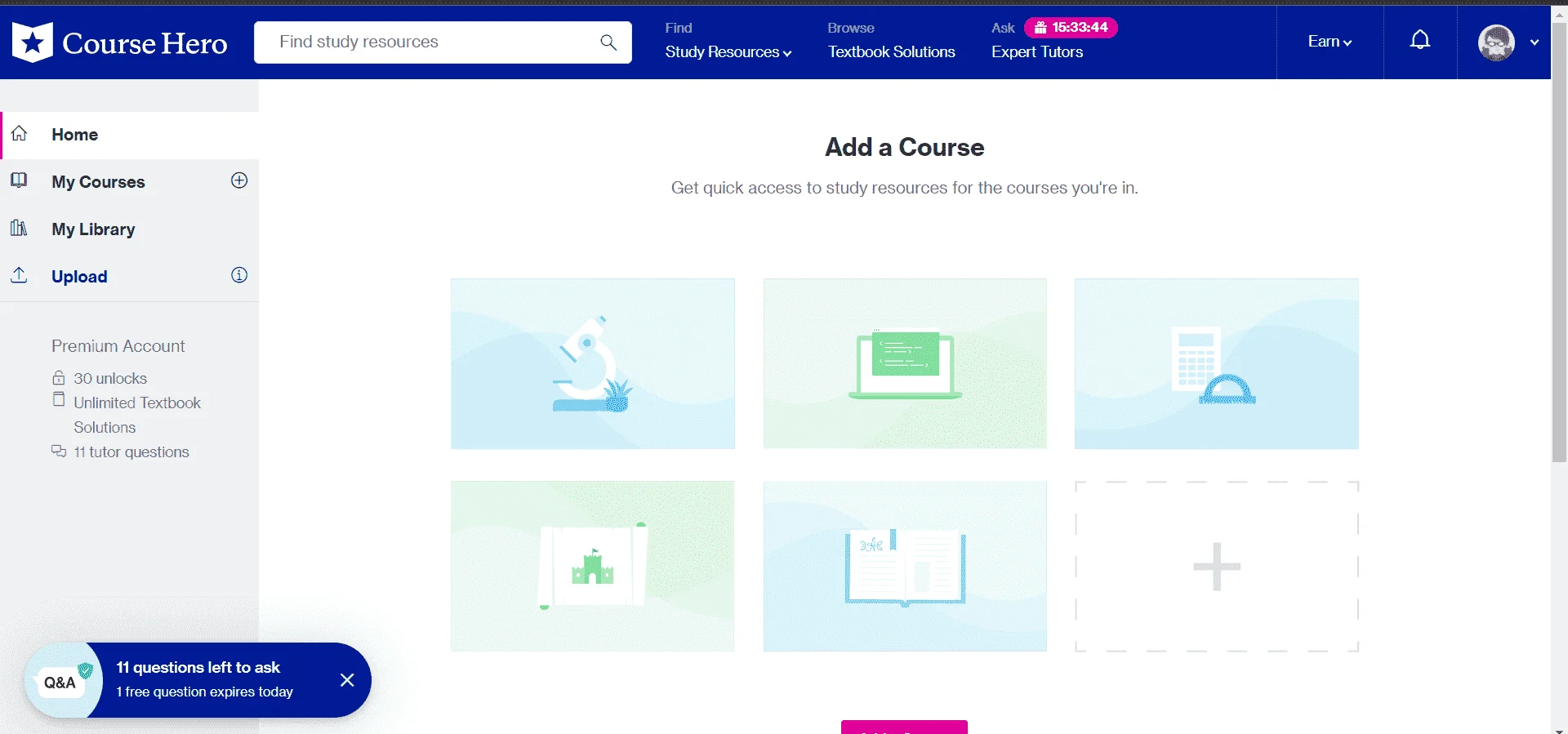This screenshot has width=1568, height=734.
Task: Select the microscope science course card
Action: 593,363
